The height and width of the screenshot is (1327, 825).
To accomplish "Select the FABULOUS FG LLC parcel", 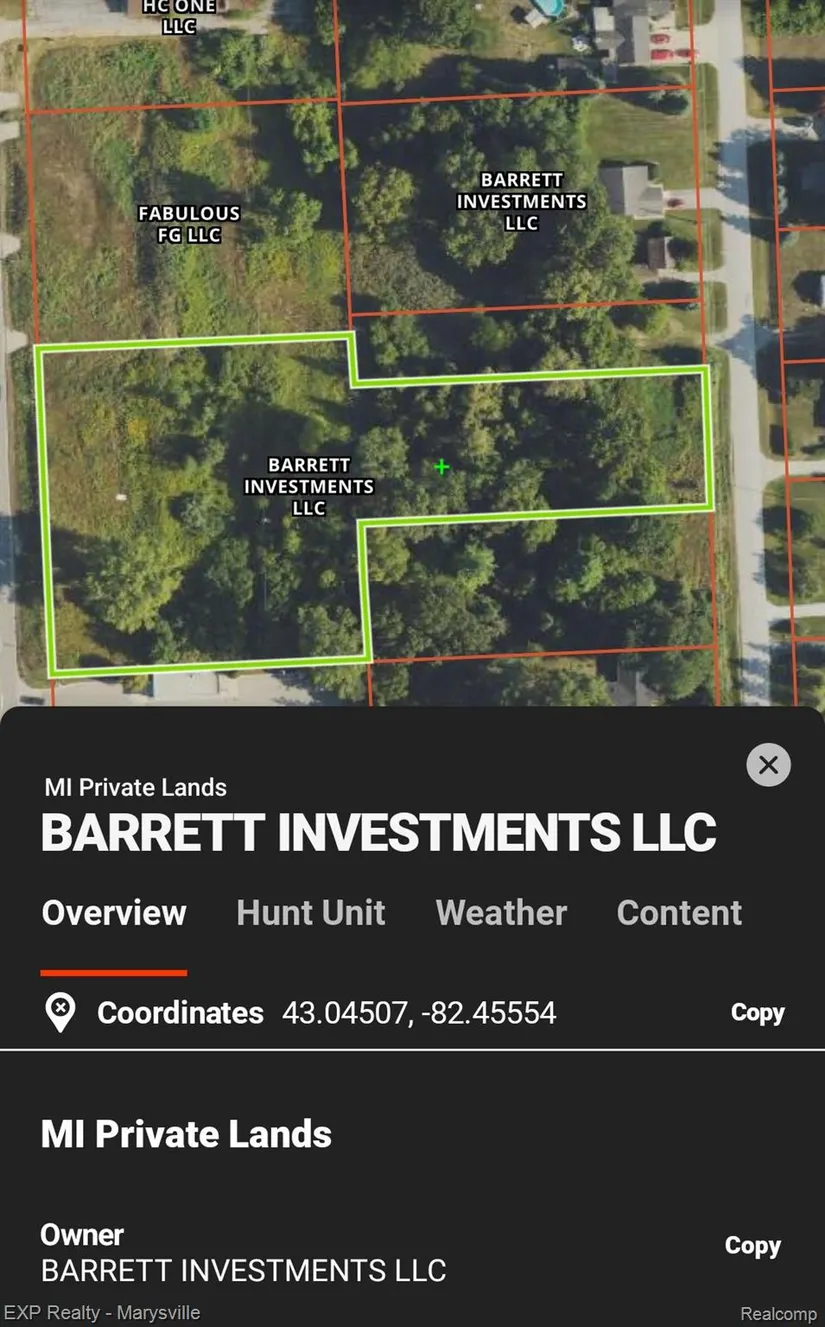I will tap(189, 224).
